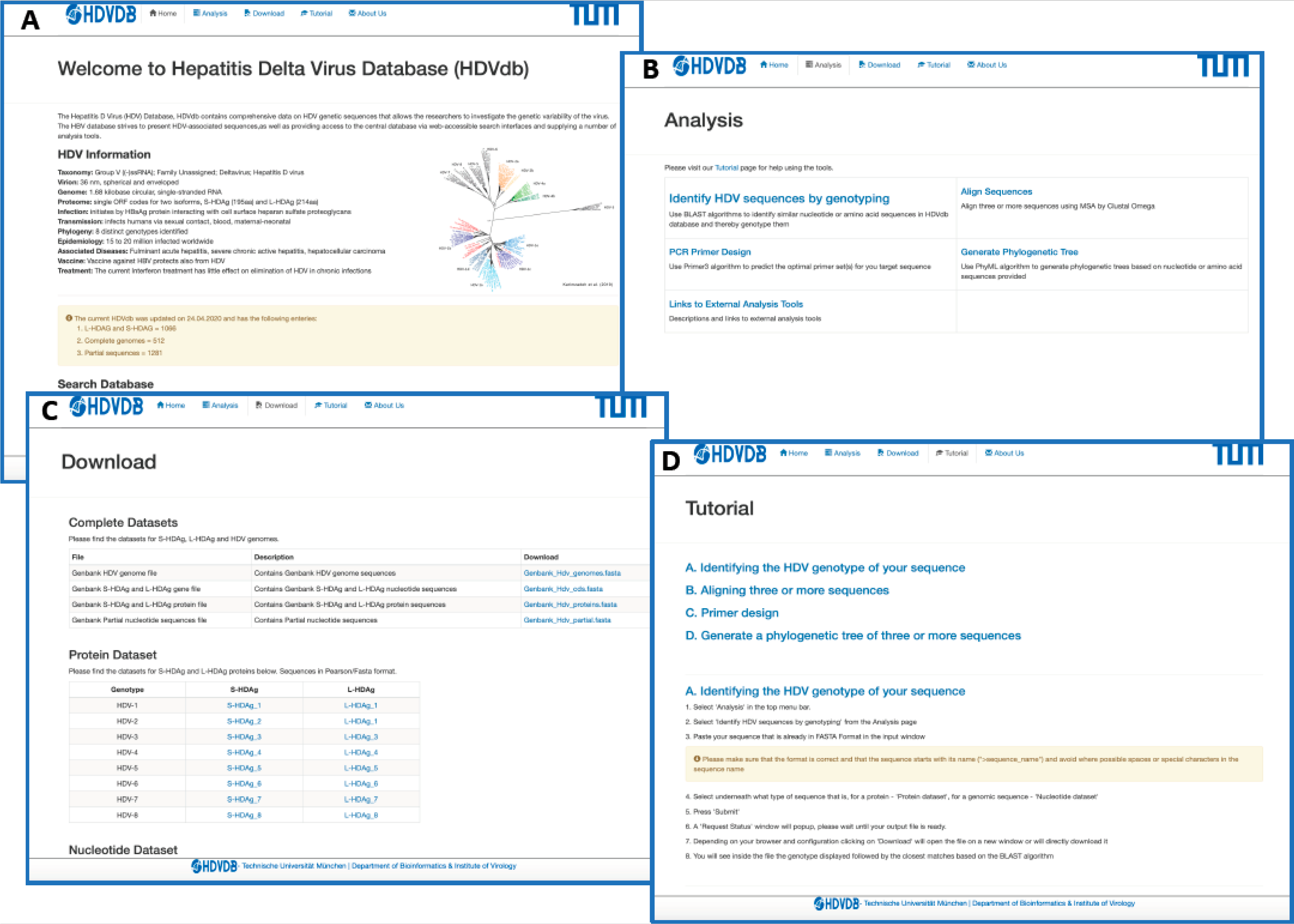1294x924 pixels.
Task: Click the HDVDB logo in panel A
Action: 101,14
